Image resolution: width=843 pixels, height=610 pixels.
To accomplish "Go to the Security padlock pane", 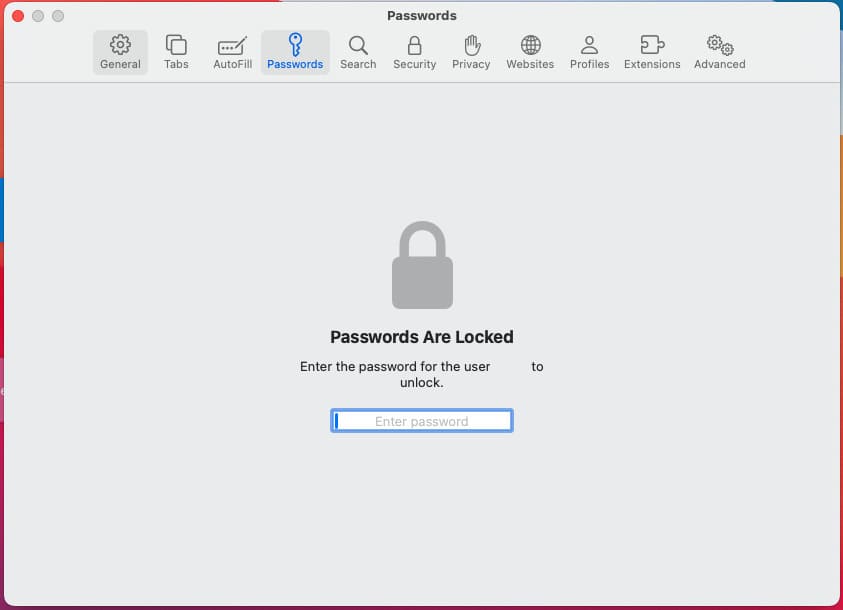I will click(414, 45).
